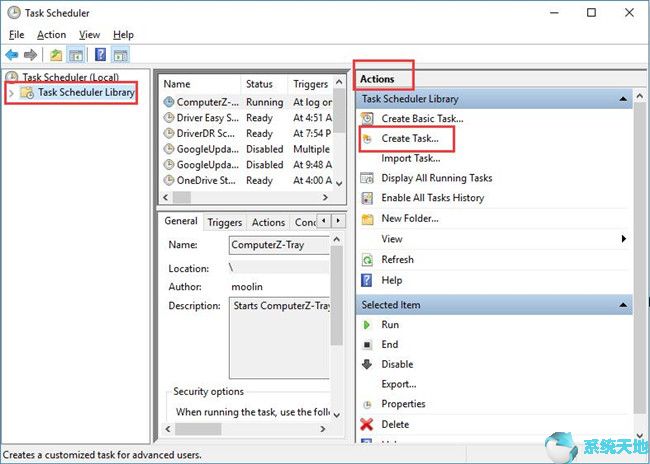650x464 pixels.
Task: Click the Description text box
Action: tap(280, 338)
